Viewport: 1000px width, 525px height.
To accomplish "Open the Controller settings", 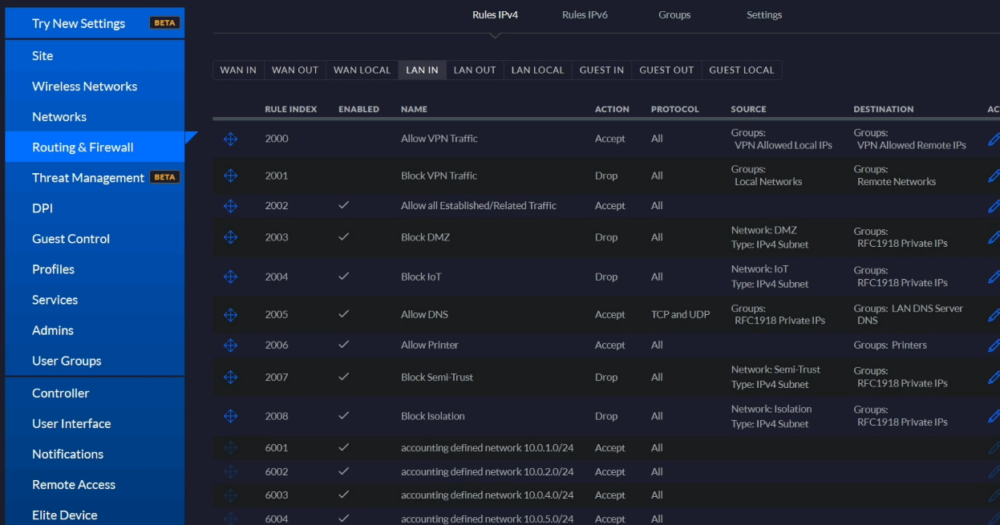I will pos(95,393).
